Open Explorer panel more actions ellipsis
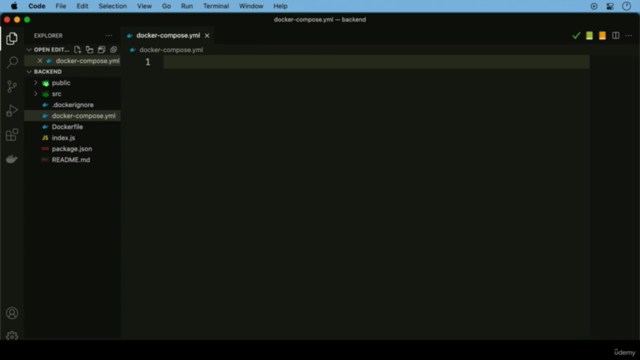 (109, 36)
